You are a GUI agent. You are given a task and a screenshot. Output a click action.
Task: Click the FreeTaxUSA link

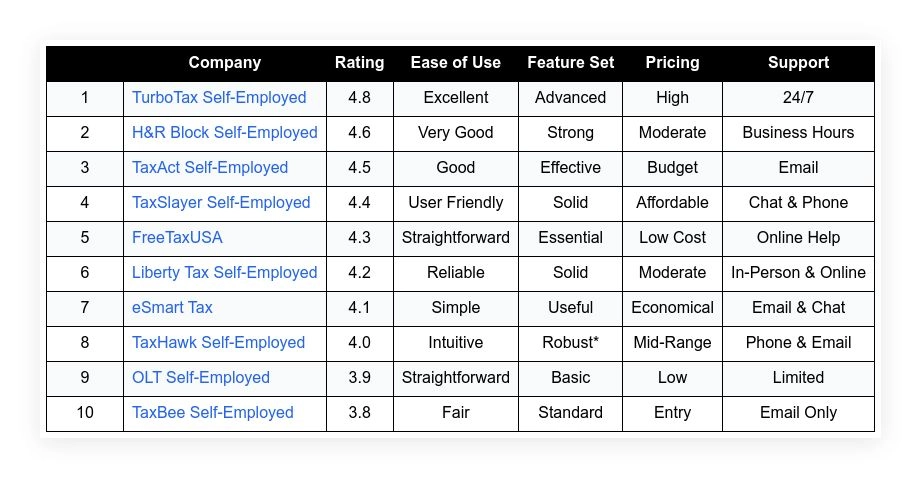click(x=177, y=238)
